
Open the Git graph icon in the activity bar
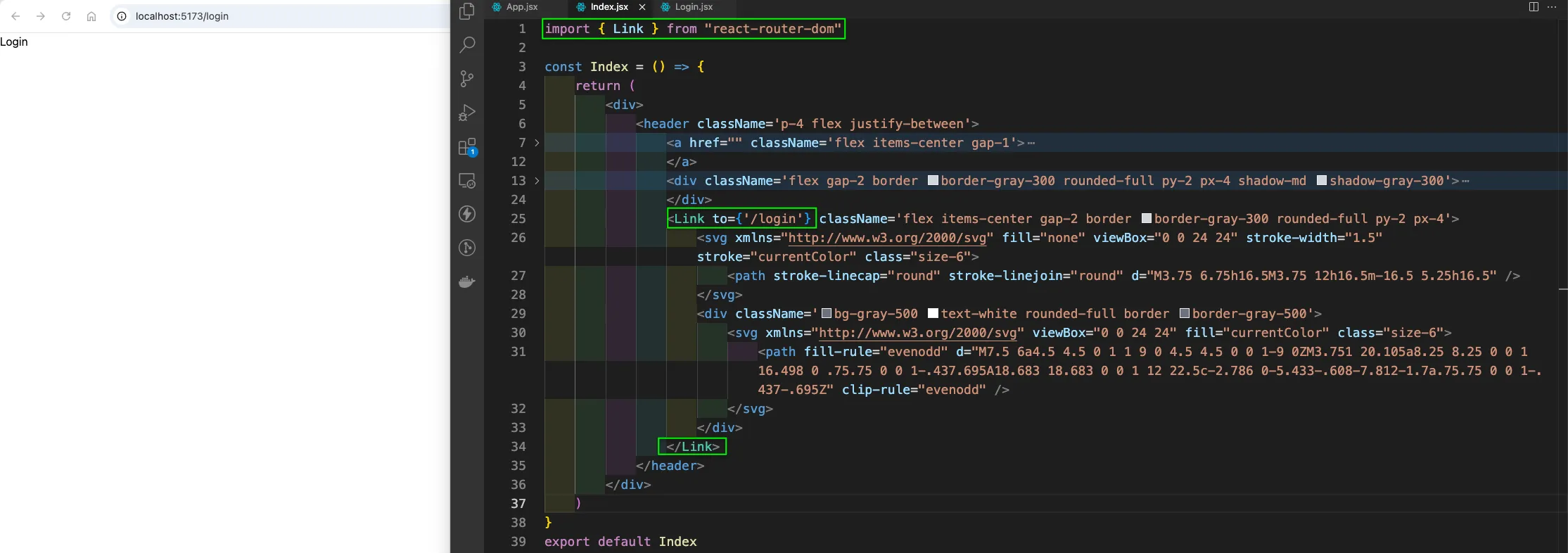point(467,248)
